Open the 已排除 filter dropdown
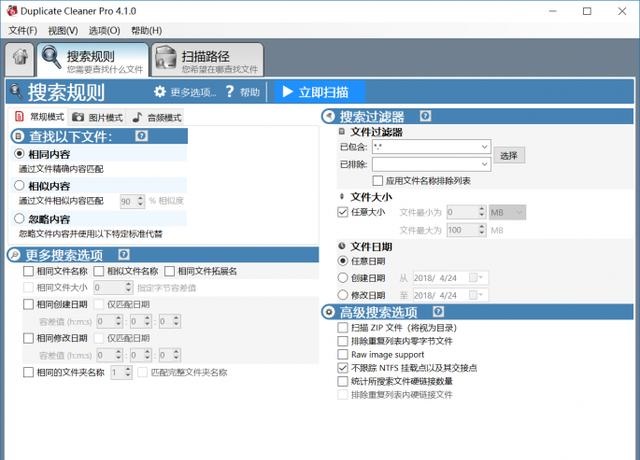Screen dimensions: 640x460 (x=484, y=164)
